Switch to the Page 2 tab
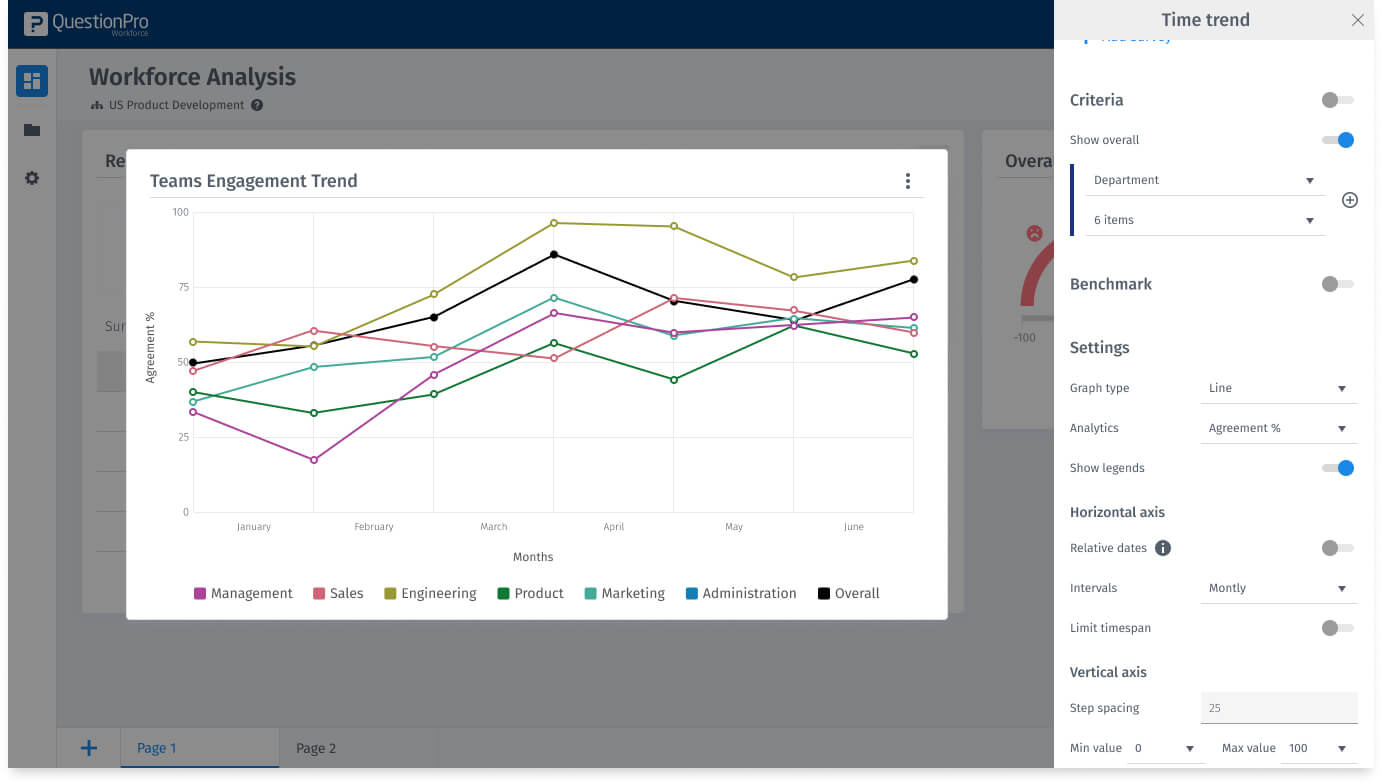Viewport: 1382px width, 784px height. (316, 748)
